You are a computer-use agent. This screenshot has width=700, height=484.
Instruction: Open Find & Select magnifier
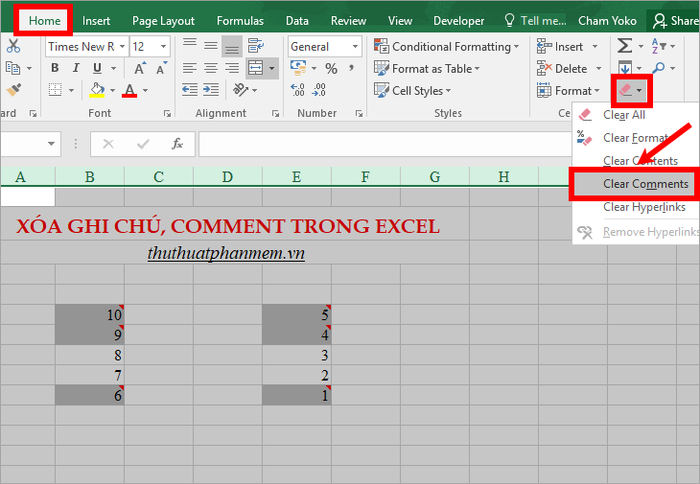pyautogui.click(x=658, y=67)
